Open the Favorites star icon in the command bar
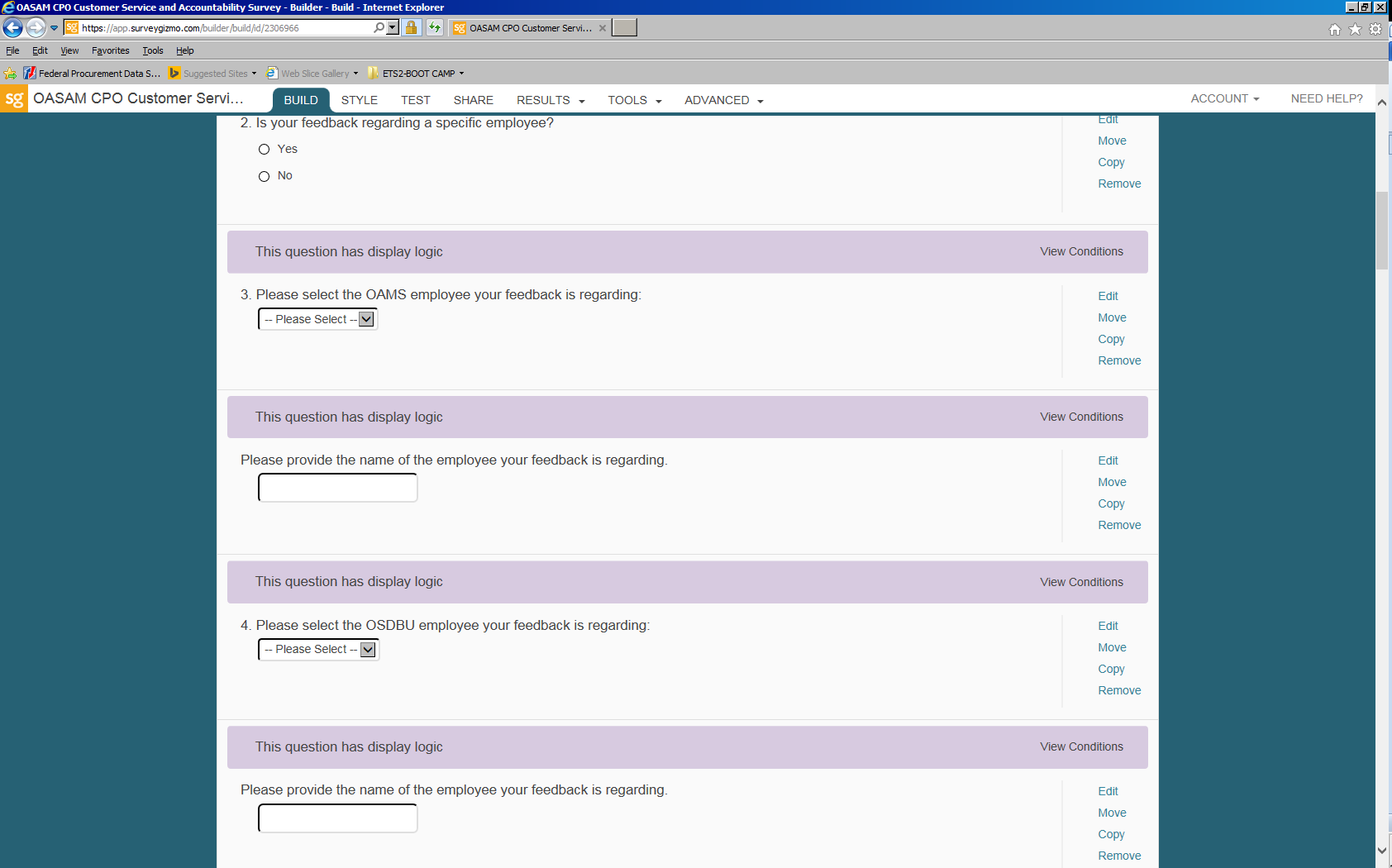The height and width of the screenshot is (868, 1392). [1355, 29]
